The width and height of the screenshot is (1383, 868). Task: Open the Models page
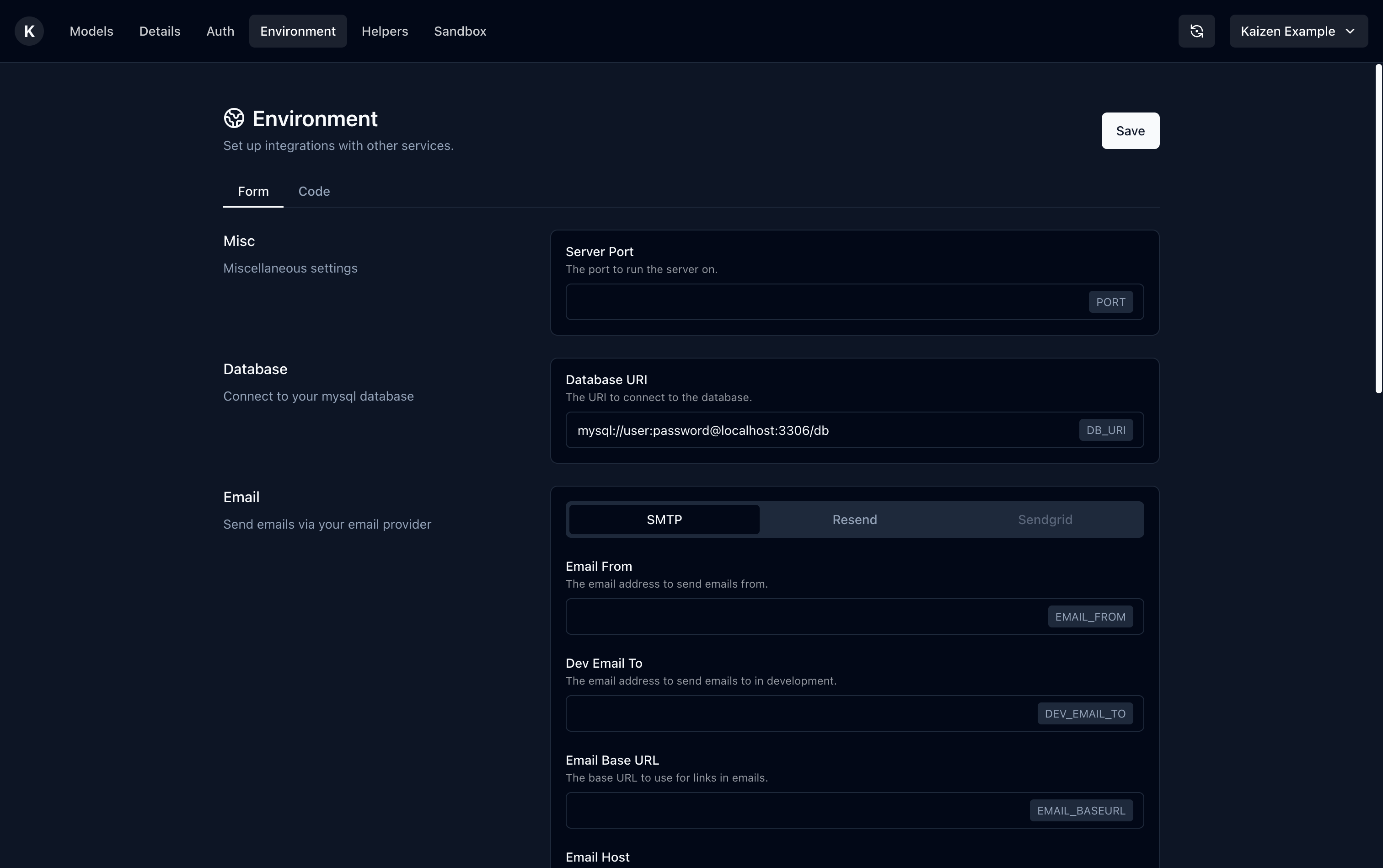click(x=91, y=31)
